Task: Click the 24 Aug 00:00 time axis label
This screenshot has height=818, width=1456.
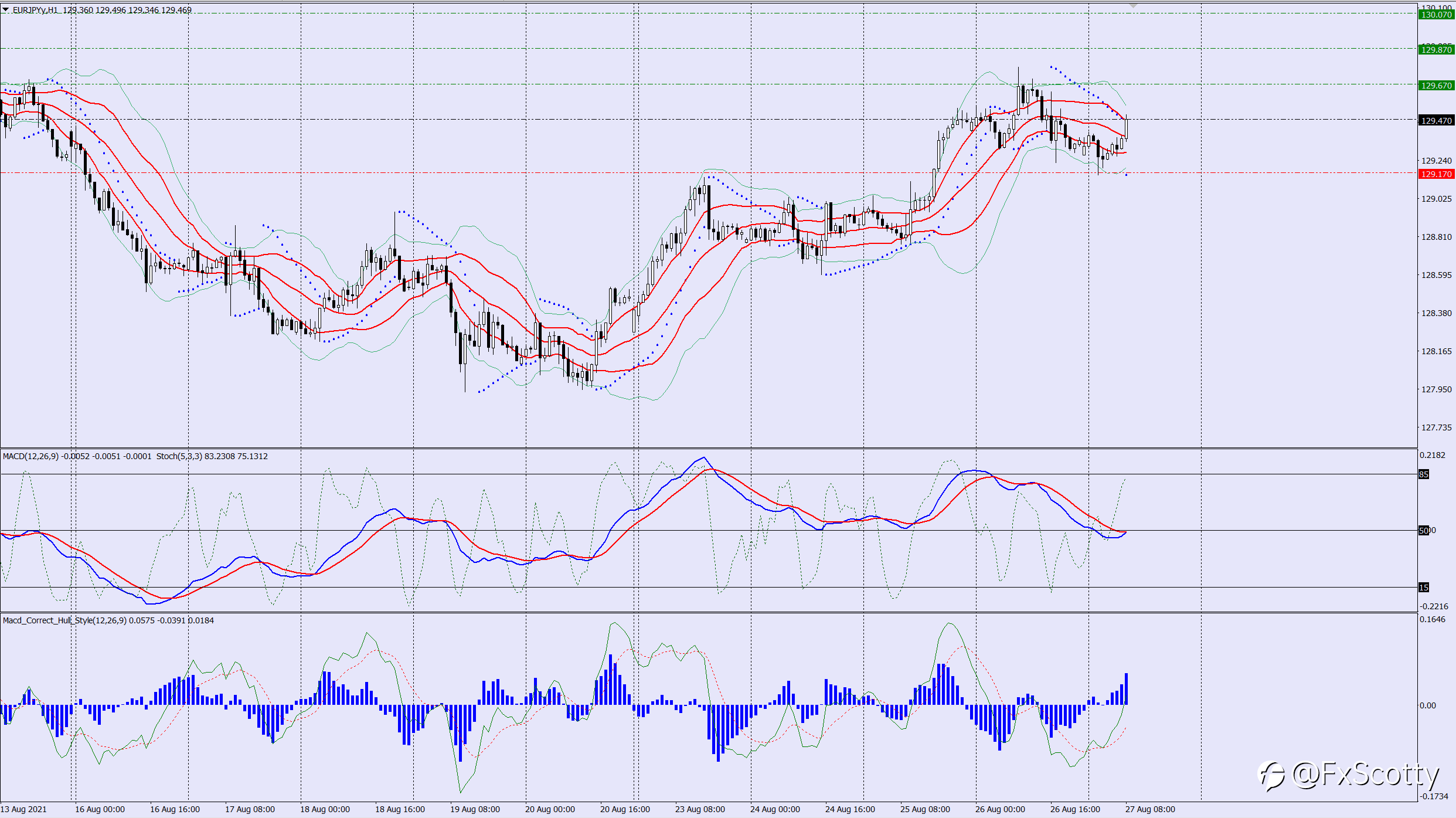Action: pyautogui.click(x=775, y=809)
